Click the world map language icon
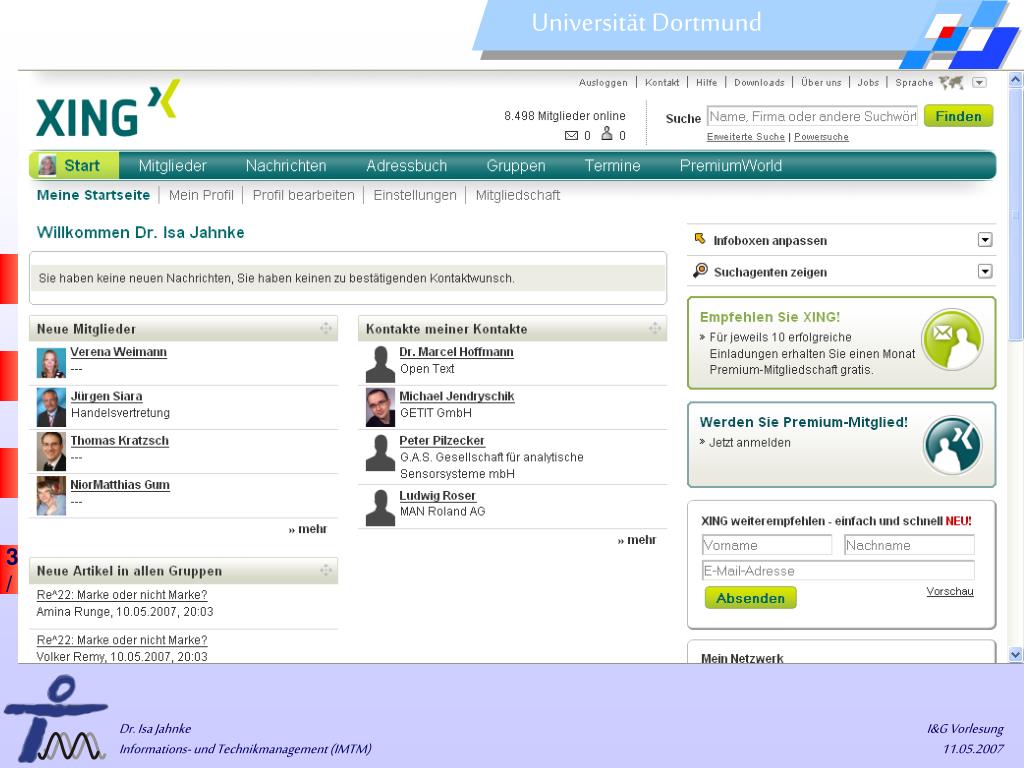This screenshot has height=768, width=1024. click(952, 82)
